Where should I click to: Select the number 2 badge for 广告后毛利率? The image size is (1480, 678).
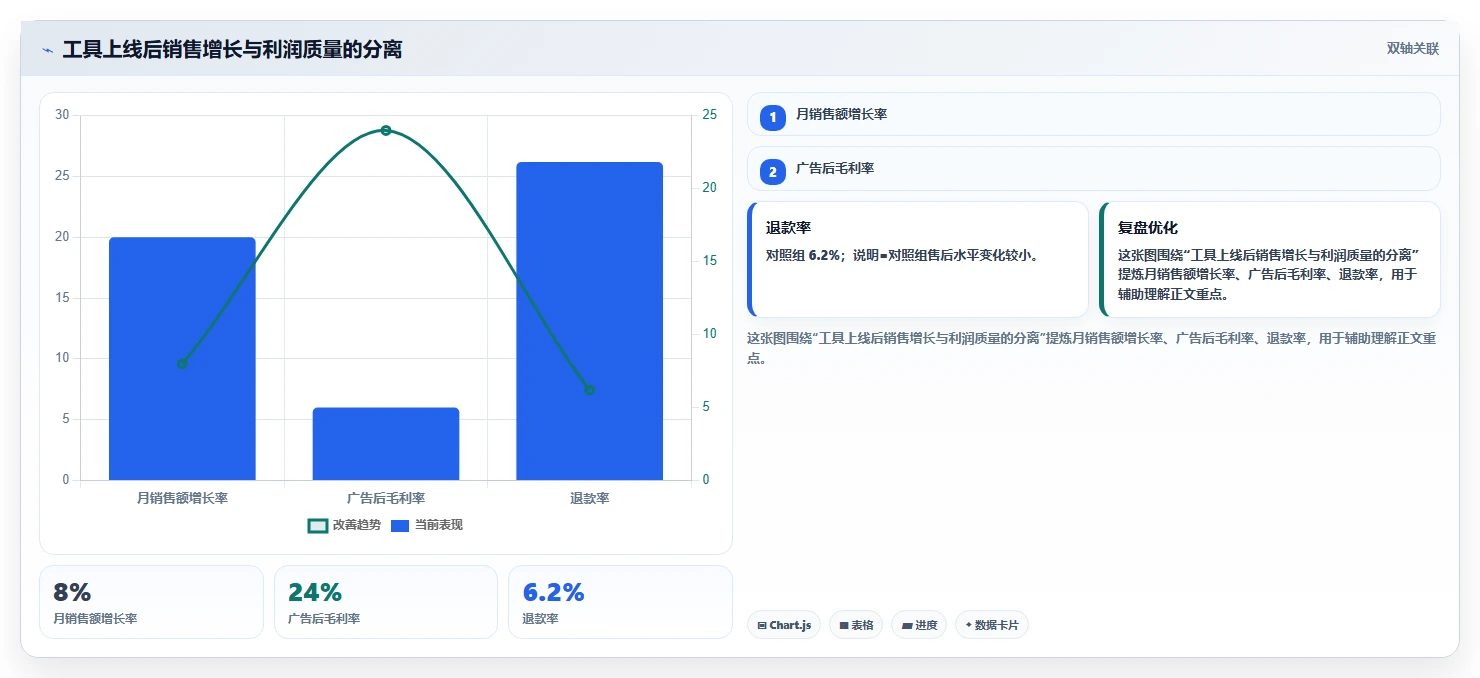pyautogui.click(x=772, y=171)
